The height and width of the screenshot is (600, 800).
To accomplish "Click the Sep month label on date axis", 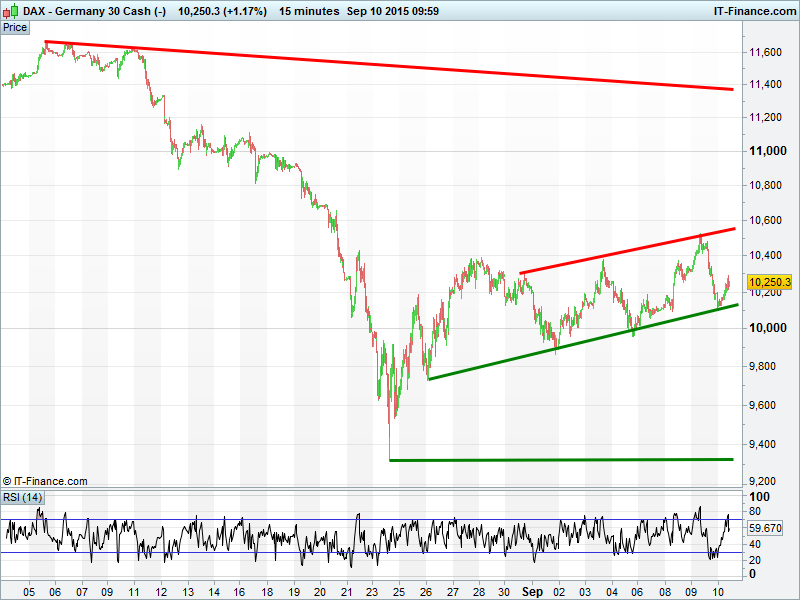I will [x=530, y=590].
